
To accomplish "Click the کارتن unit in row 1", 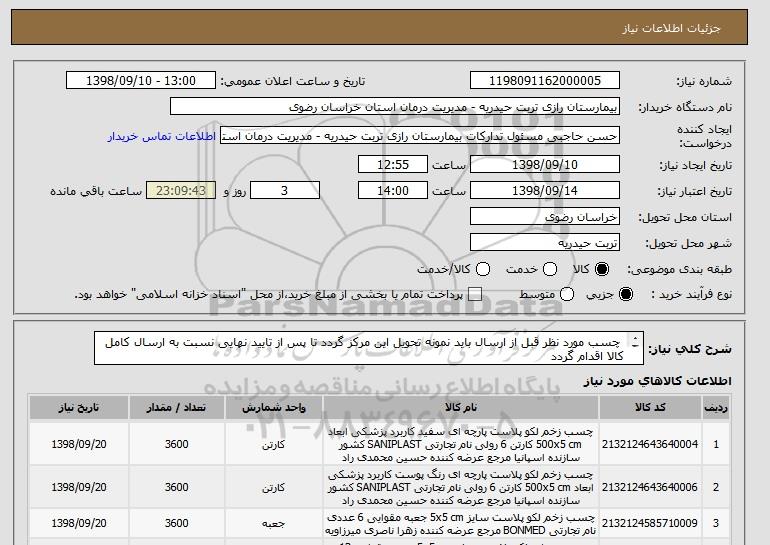I will pos(274,445).
